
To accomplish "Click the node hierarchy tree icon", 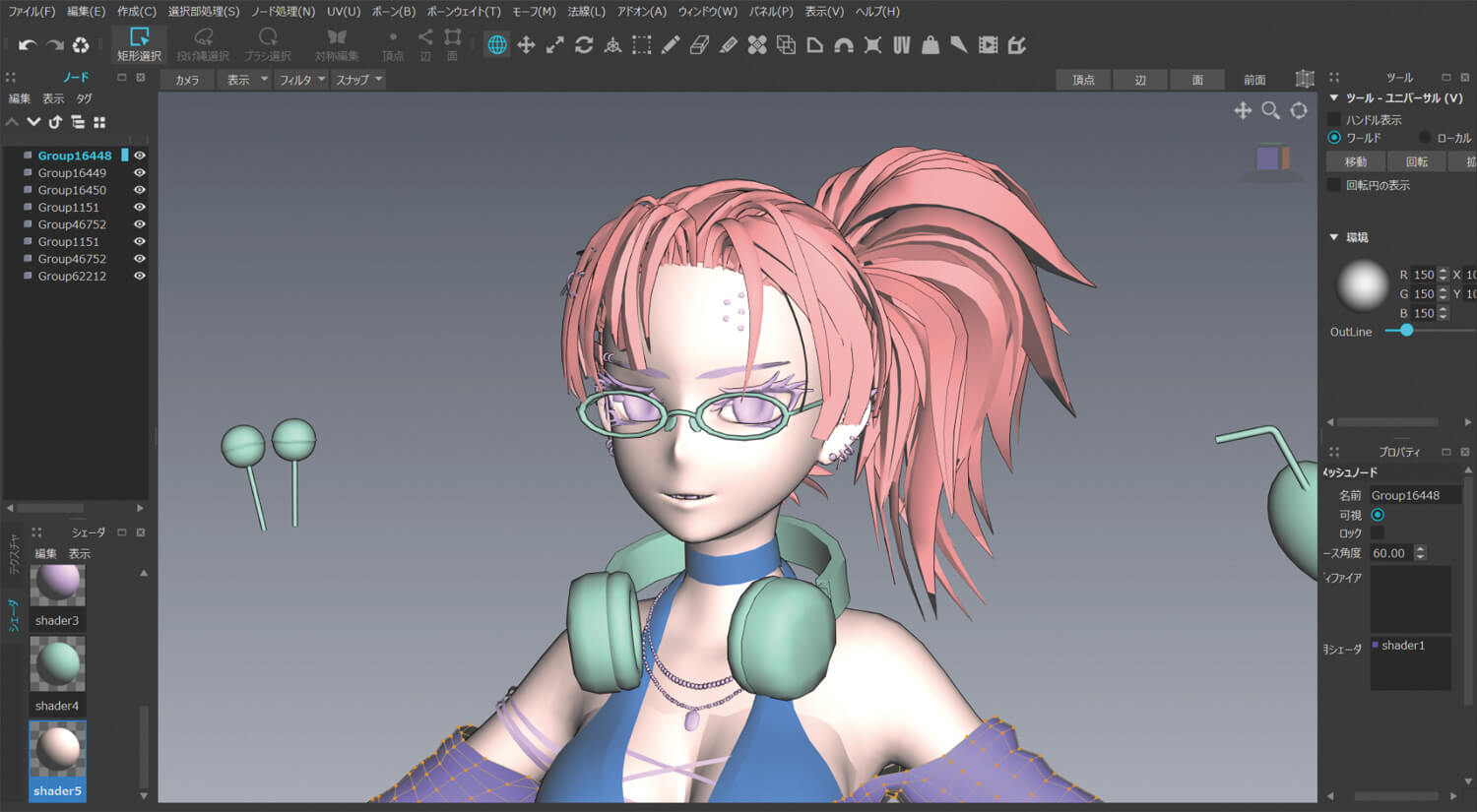I will pyautogui.click(x=78, y=122).
